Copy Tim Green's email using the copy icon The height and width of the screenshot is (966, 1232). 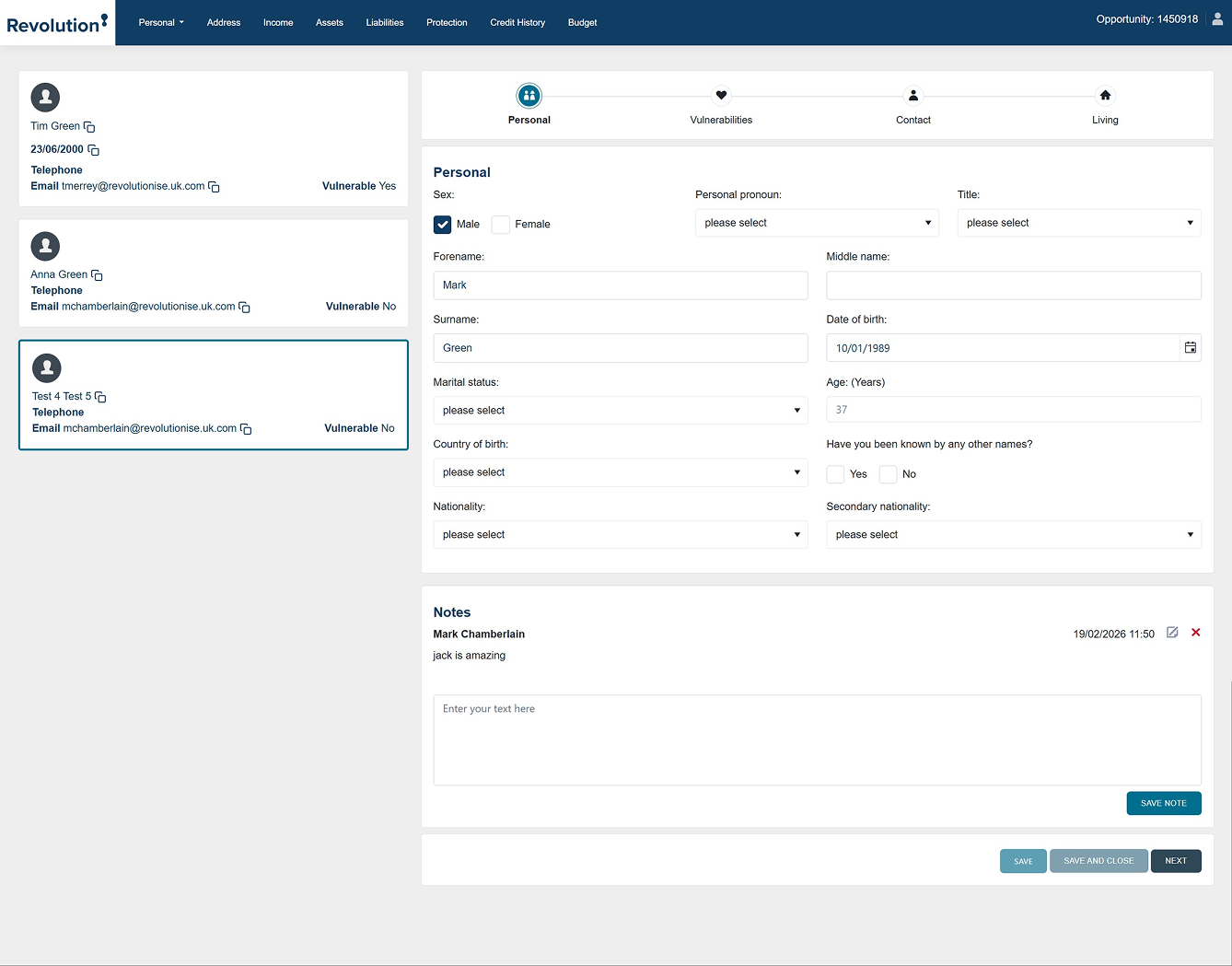point(214,186)
